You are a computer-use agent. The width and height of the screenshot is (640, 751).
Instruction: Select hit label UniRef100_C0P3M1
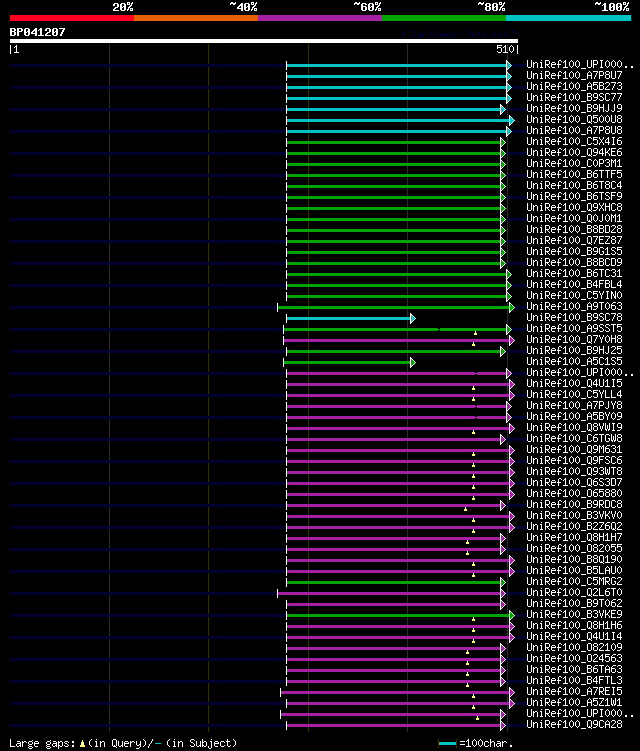pyautogui.click(x=574, y=163)
